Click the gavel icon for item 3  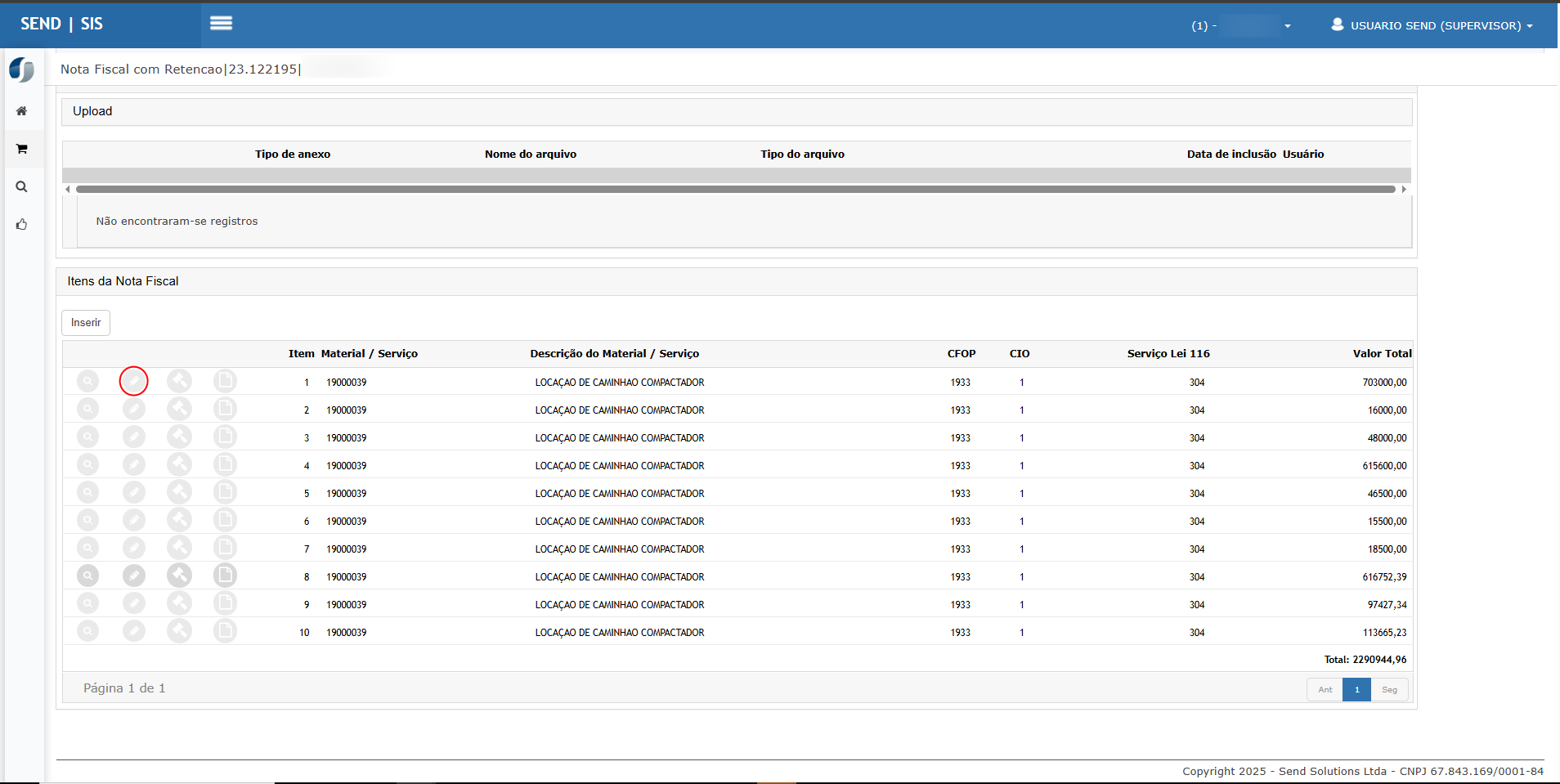179,437
